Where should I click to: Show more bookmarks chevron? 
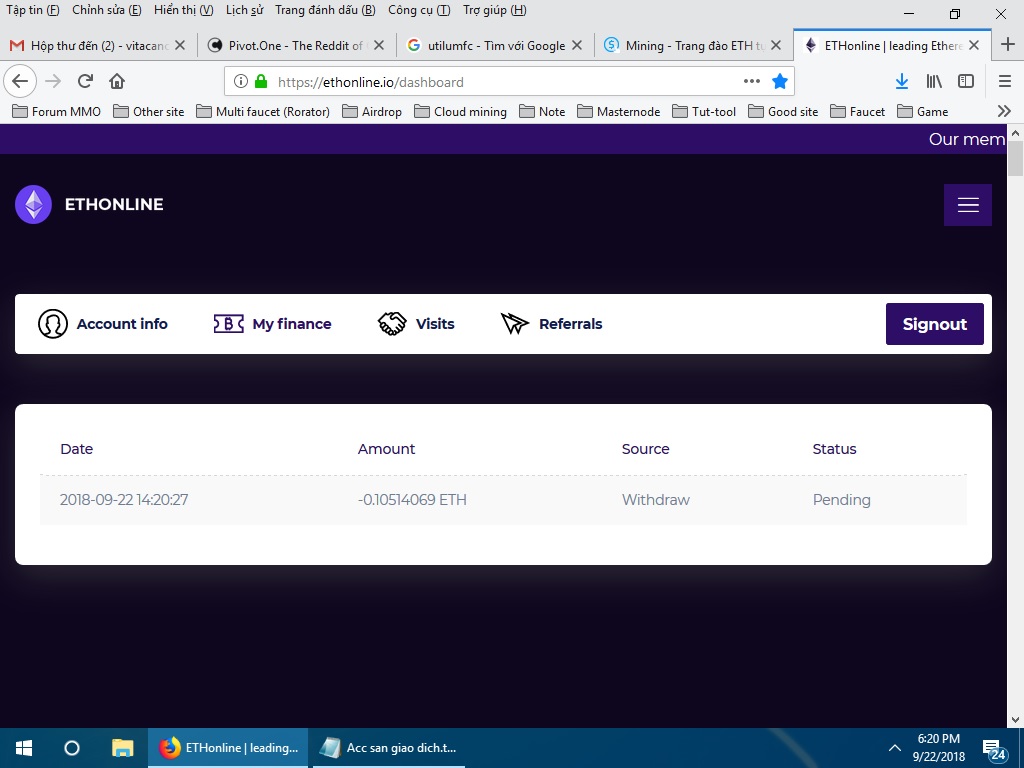coord(1004,111)
